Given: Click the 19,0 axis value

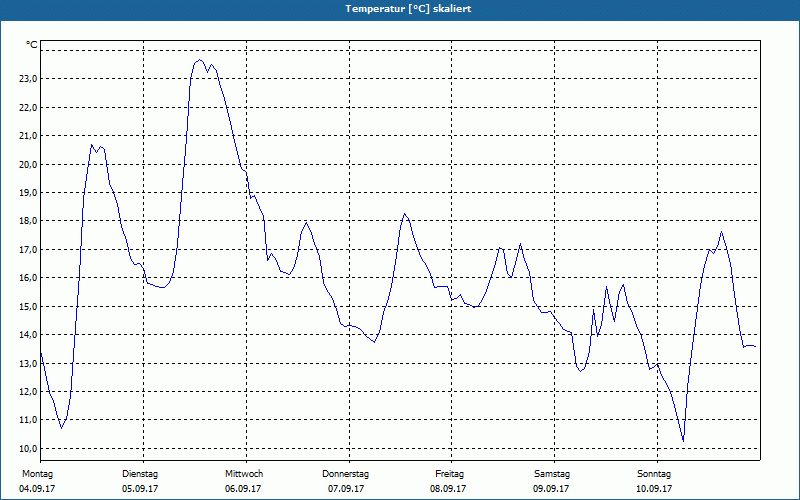Looking at the screenshot, I should click(x=29, y=192).
